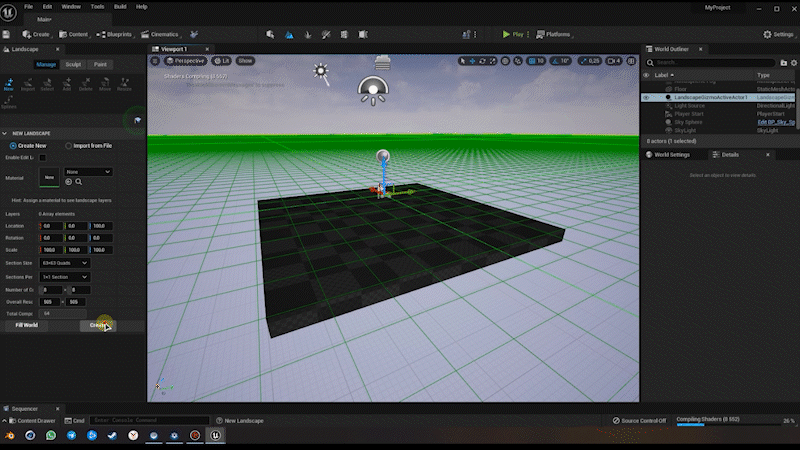Switch to the World Settings tab
The height and width of the screenshot is (450, 800).
(x=667, y=155)
